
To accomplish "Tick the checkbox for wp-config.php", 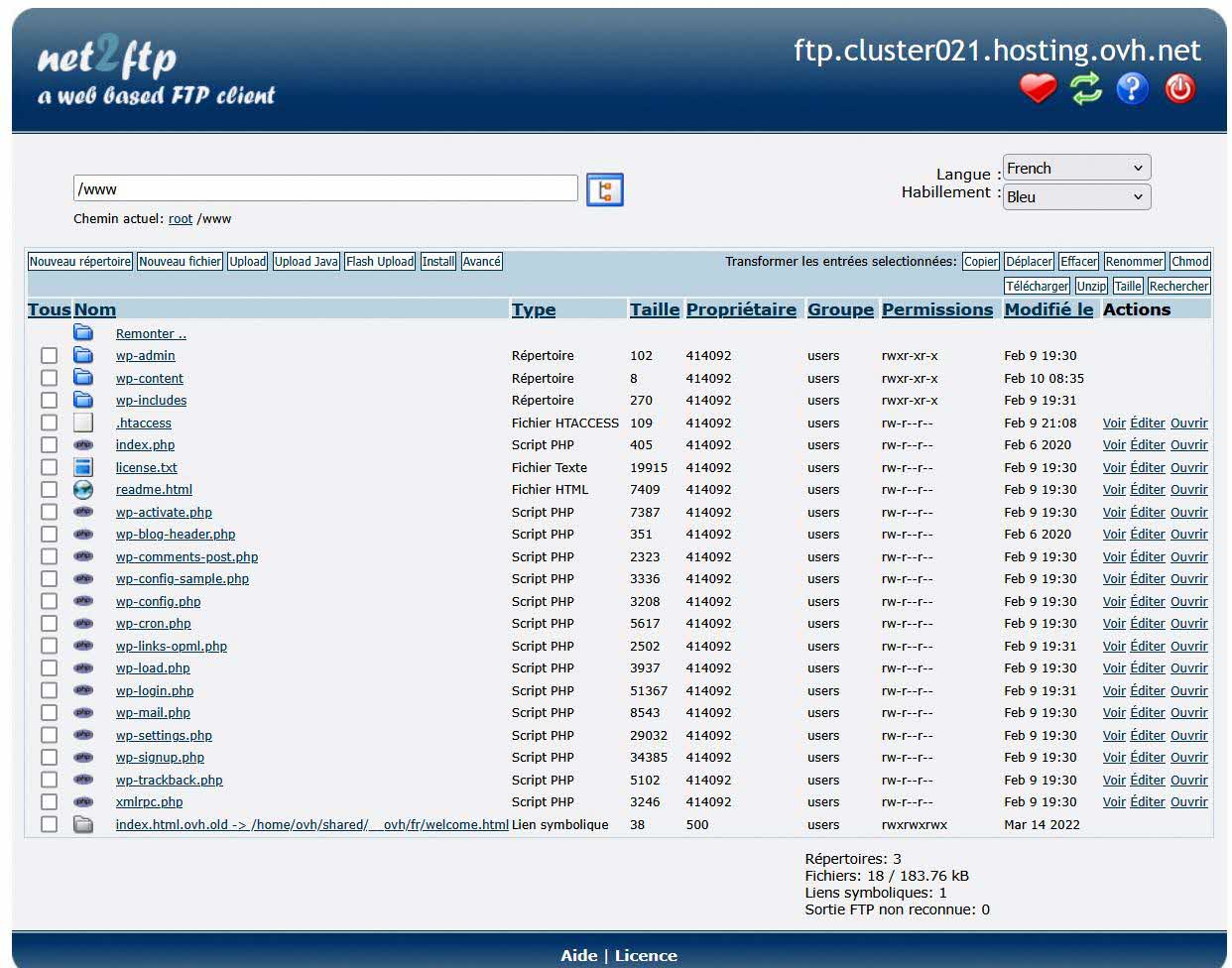I will [49, 601].
